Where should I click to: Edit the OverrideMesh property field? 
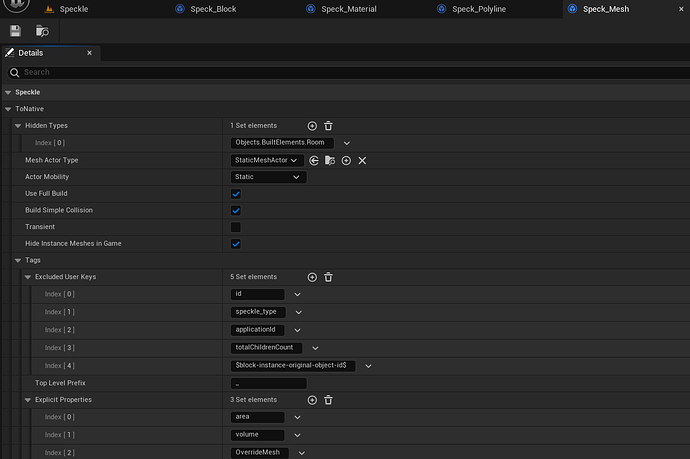260,452
